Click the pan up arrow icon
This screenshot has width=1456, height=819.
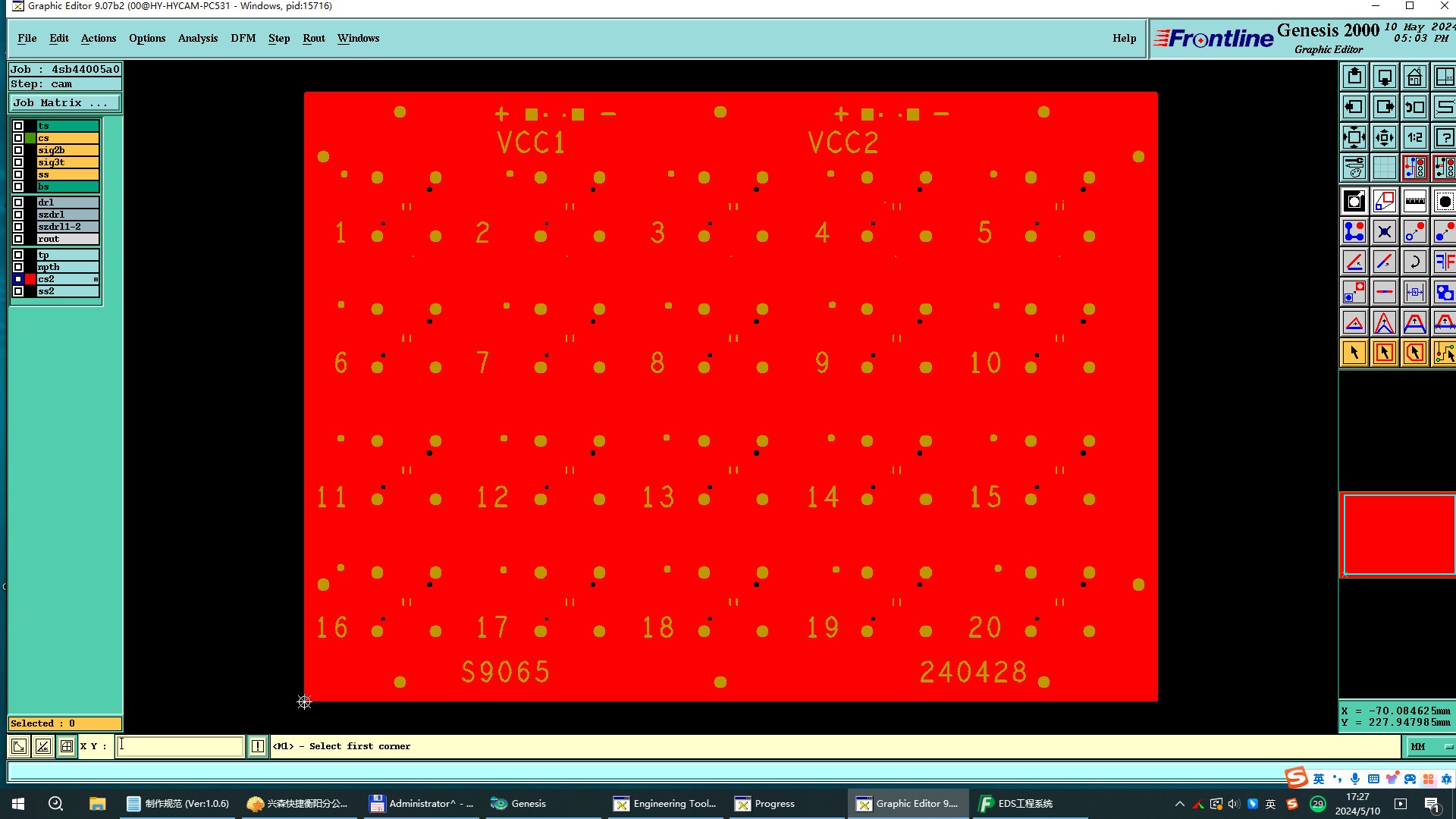pyautogui.click(x=1354, y=77)
